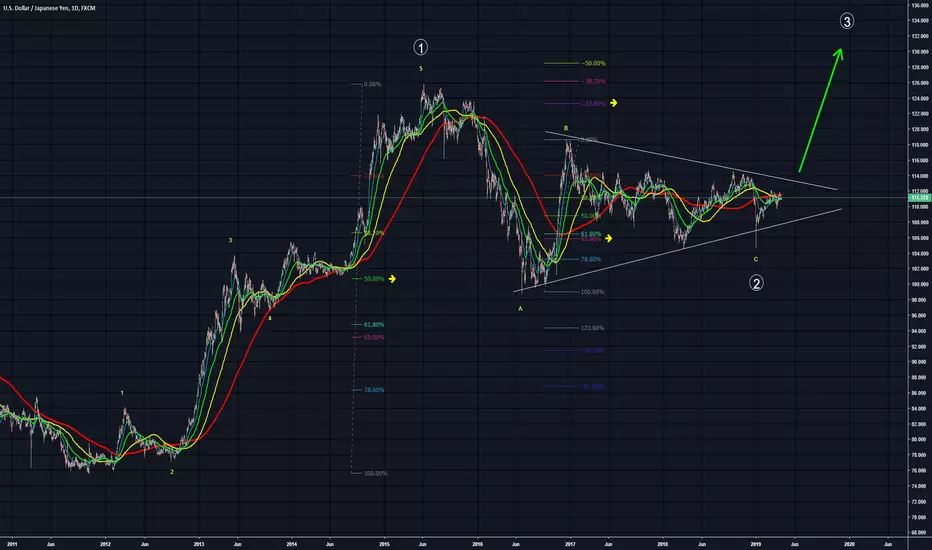Image resolution: width=932 pixels, height=550 pixels.
Task: Click the 120.000 price axis label
Action: (x=919, y=129)
